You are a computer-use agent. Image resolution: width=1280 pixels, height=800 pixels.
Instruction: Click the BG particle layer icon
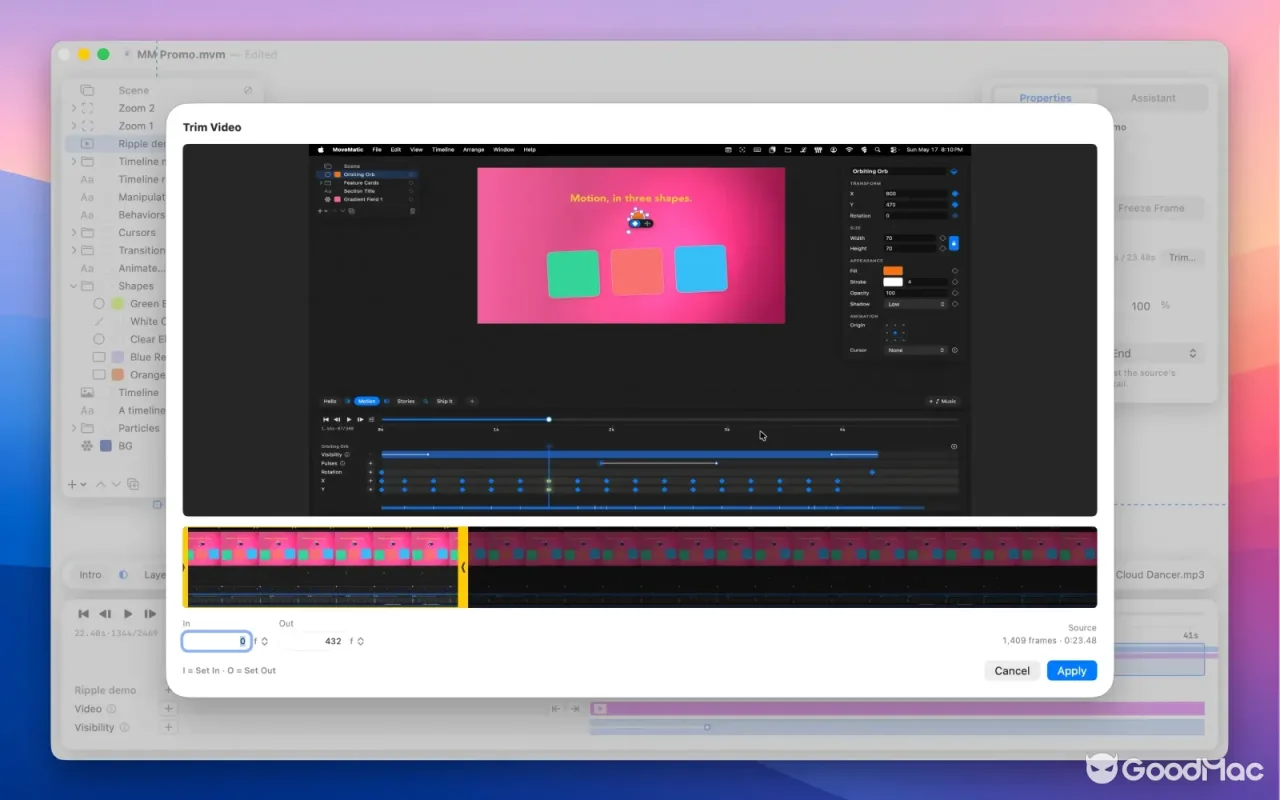87,446
